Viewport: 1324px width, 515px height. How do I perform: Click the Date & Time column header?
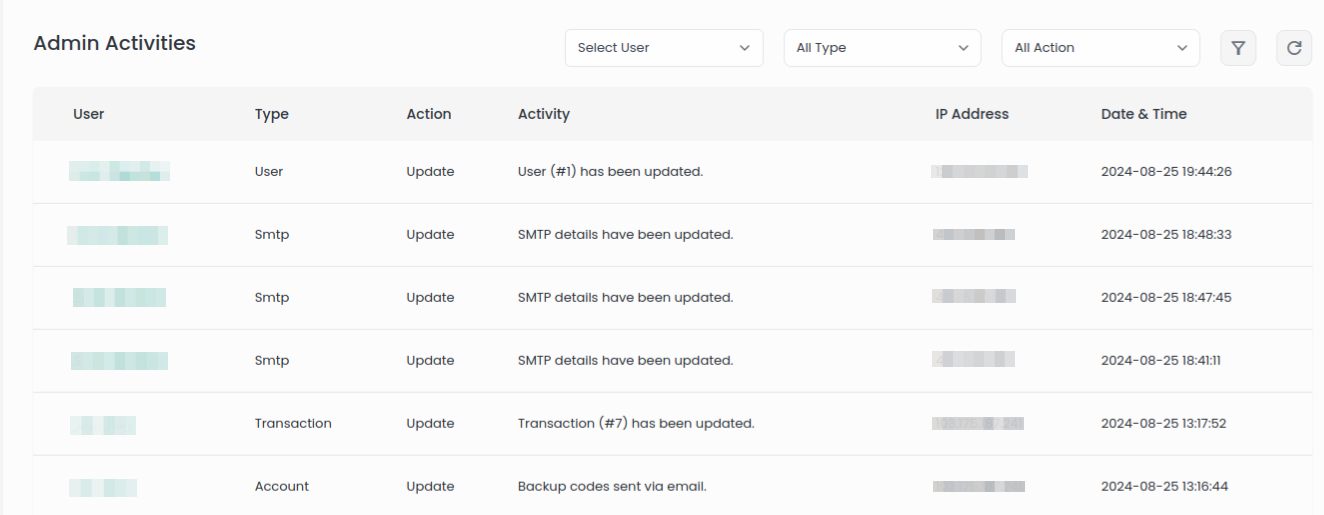[1144, 114]
